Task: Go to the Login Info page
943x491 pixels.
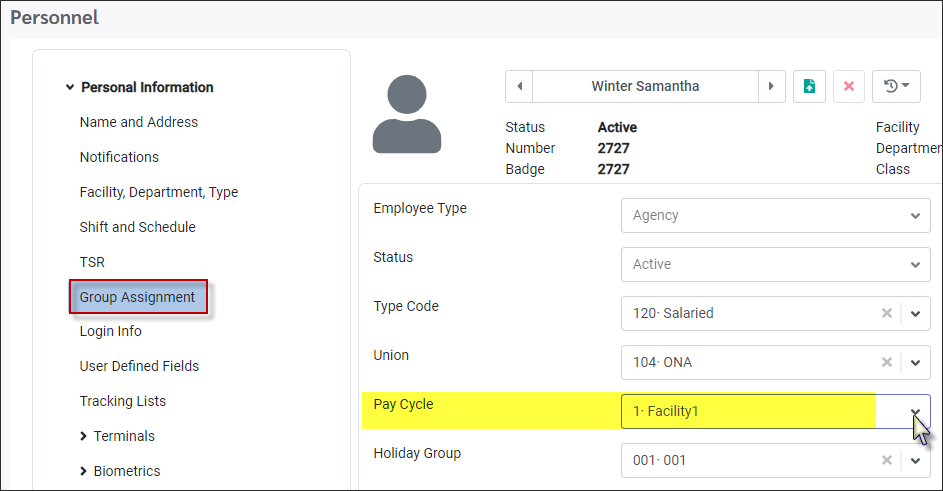Action: [x=111, y=332]
